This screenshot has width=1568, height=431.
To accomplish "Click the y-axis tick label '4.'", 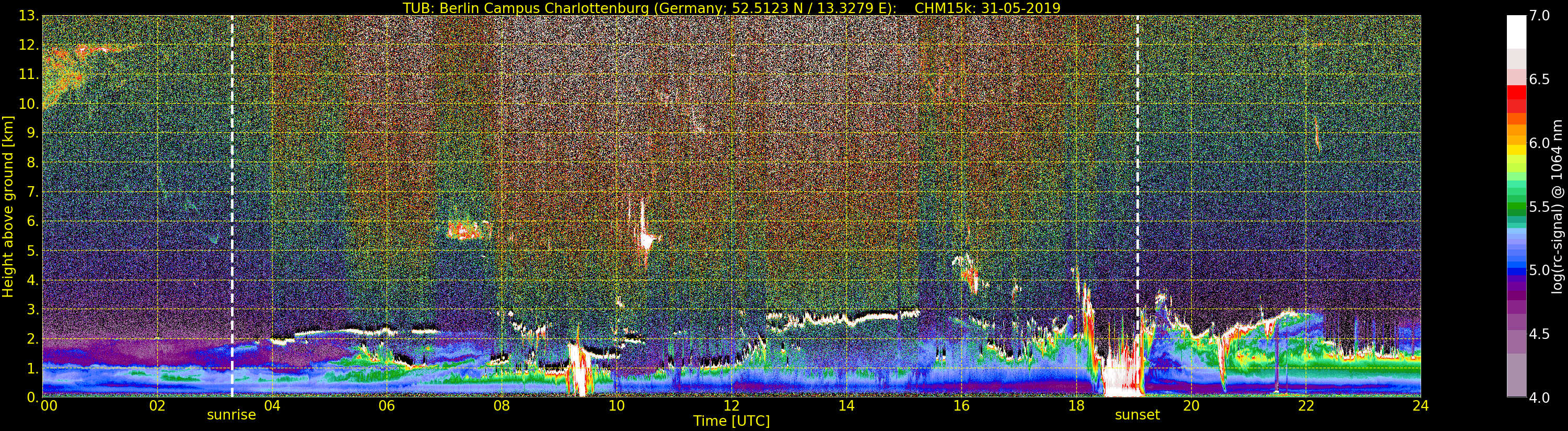I will pyautogui.click(x=32, y=280).
